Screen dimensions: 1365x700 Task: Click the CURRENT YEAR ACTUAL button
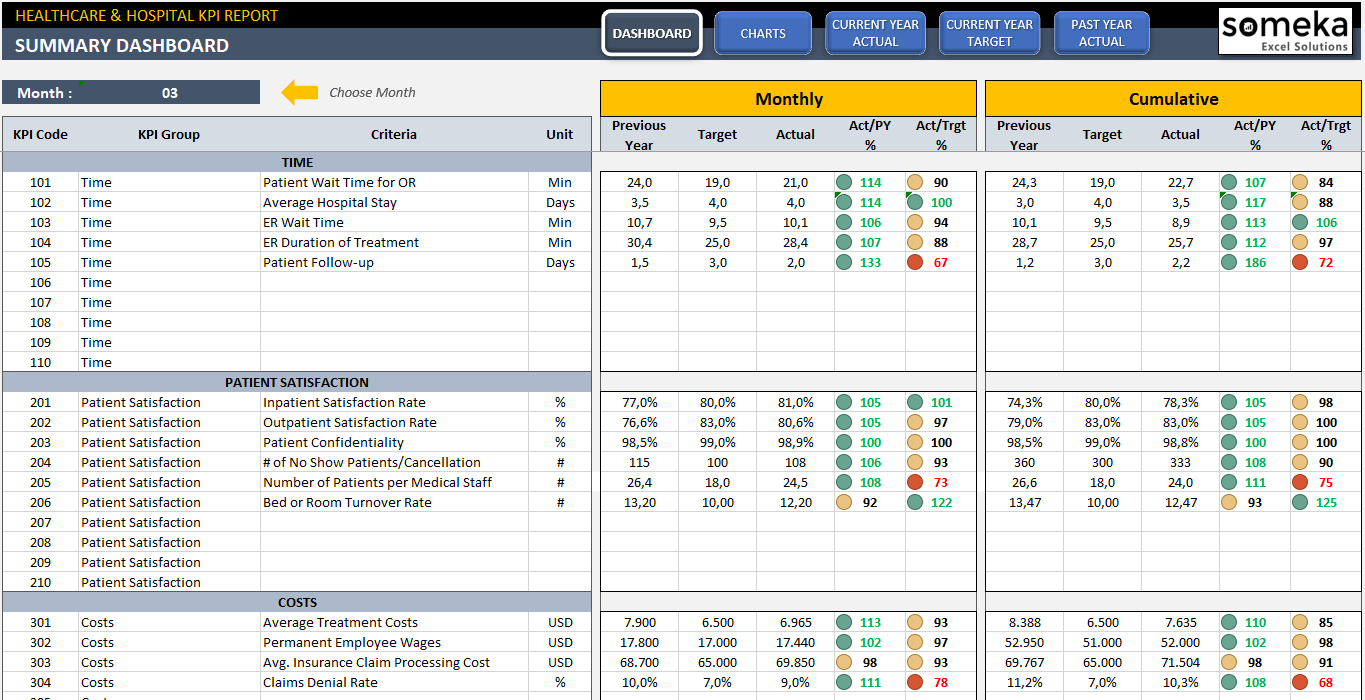pos(875,33)
